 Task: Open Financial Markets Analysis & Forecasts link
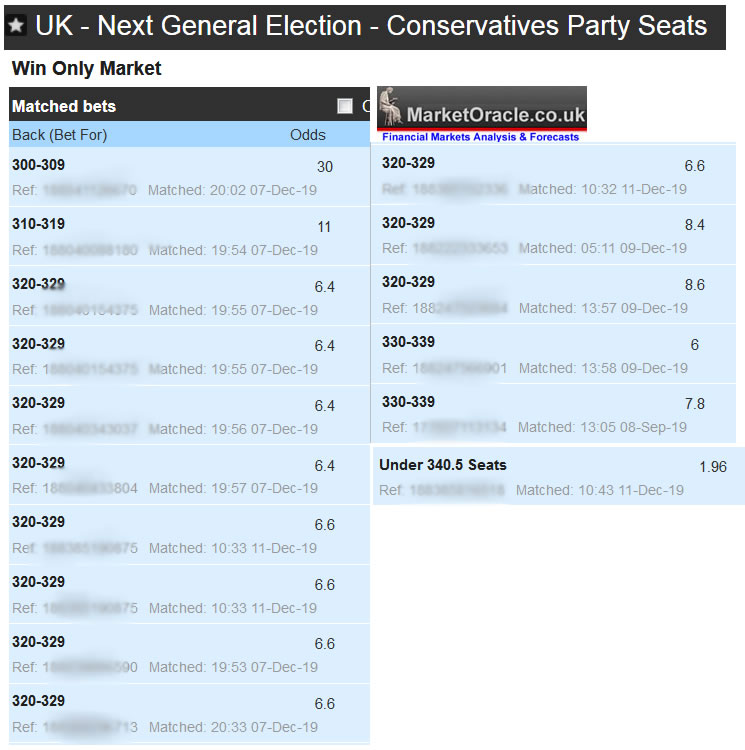tap(480, 137)
